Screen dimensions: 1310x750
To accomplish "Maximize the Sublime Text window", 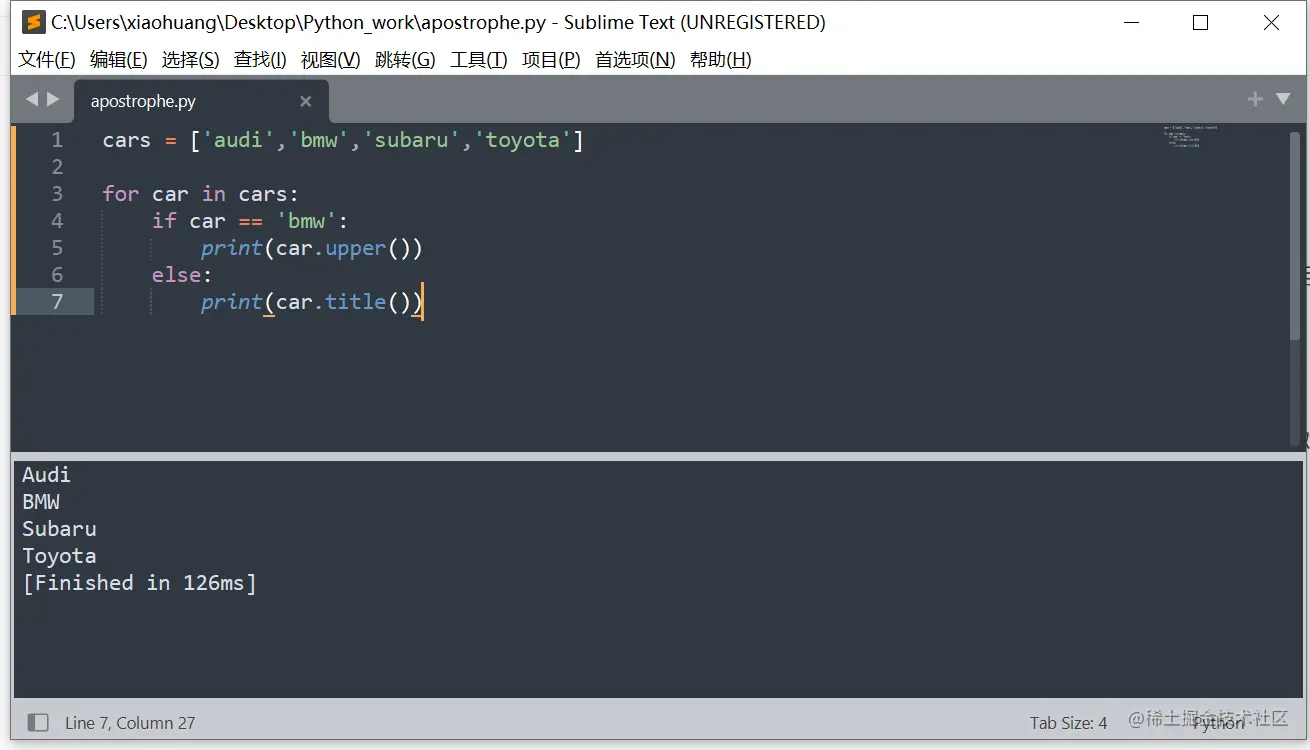I will [x=1201, y=22].
